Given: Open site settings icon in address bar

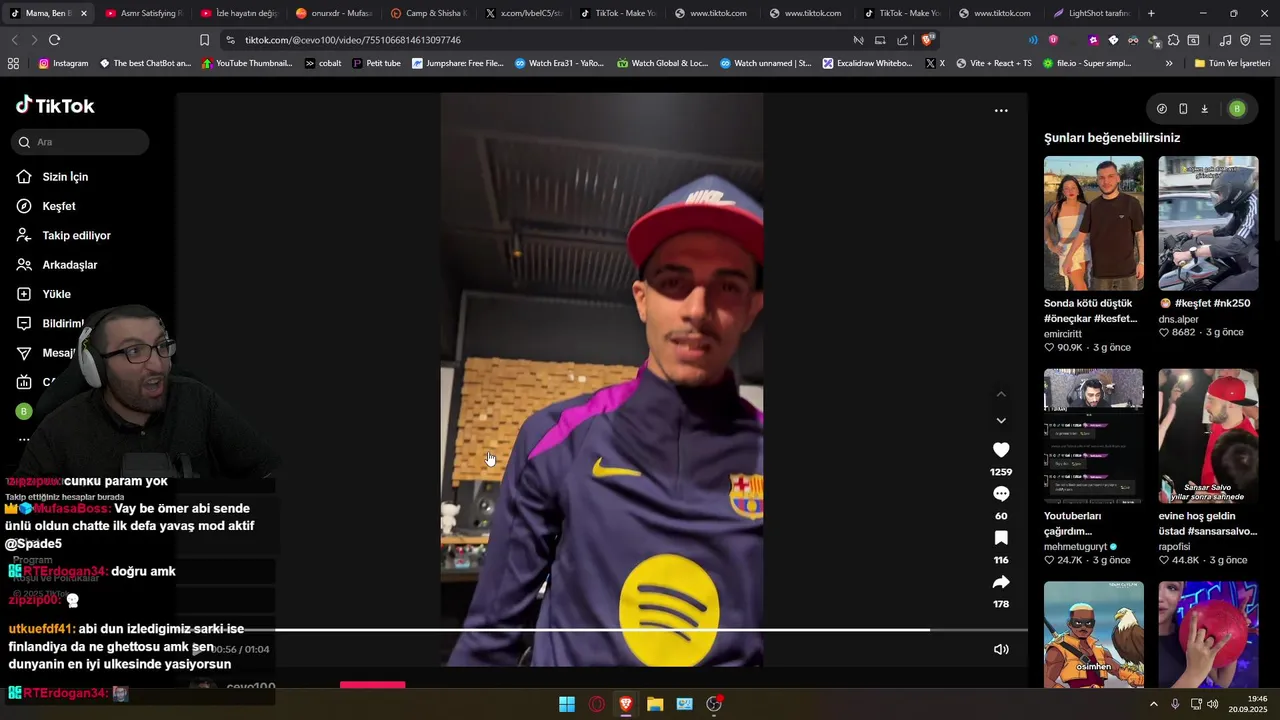Looking at the screenshot, I should [x=231, y=40].
